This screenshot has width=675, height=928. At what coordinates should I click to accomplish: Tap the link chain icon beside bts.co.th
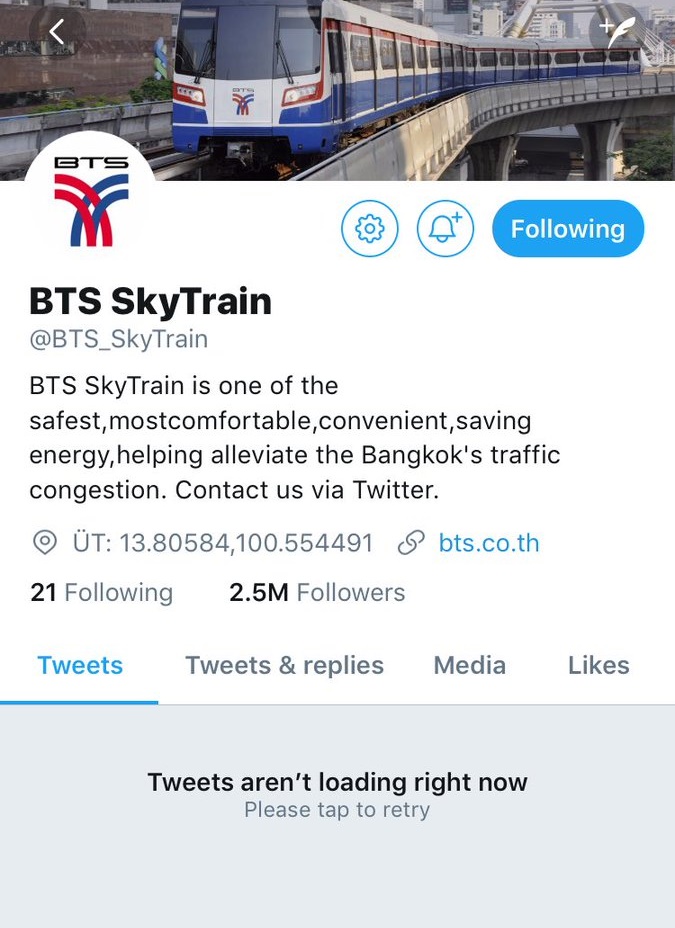[411, 543]
